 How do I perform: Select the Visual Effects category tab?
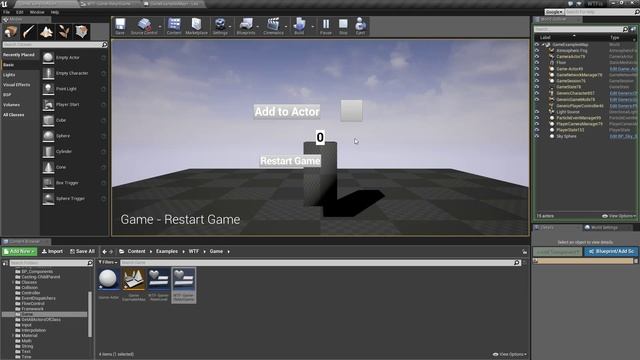coord(17,85)
